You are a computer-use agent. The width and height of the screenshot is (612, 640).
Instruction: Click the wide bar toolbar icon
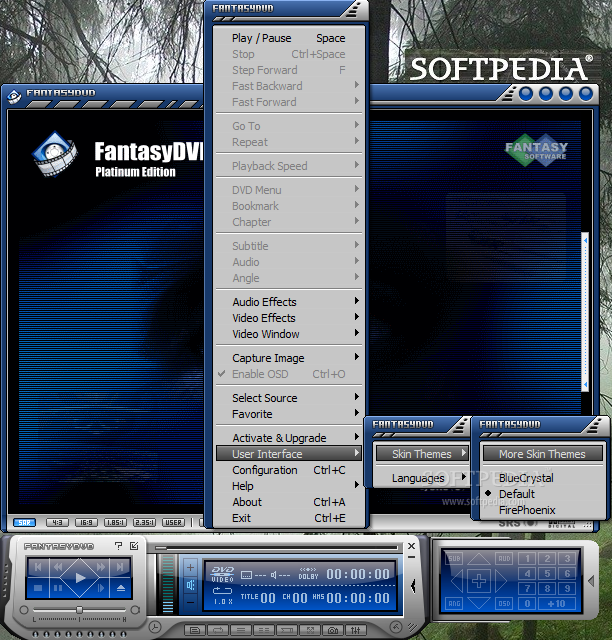287,631
